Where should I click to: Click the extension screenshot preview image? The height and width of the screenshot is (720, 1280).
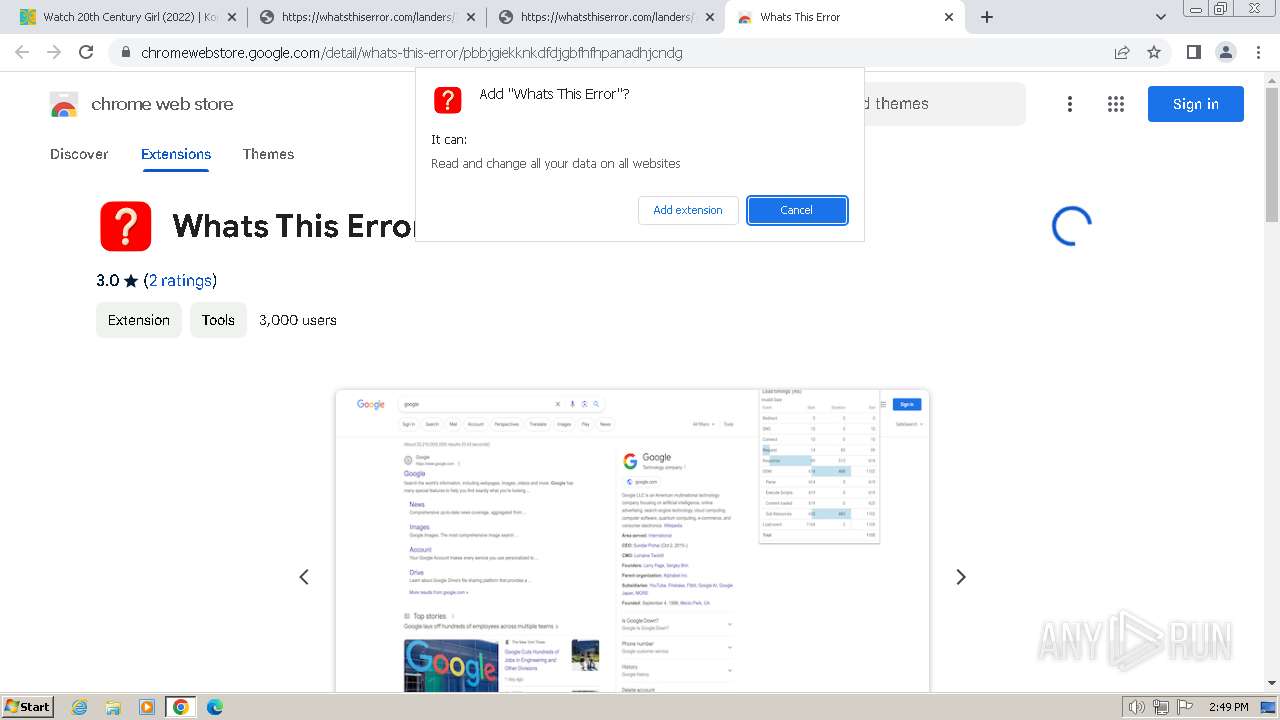632,540
